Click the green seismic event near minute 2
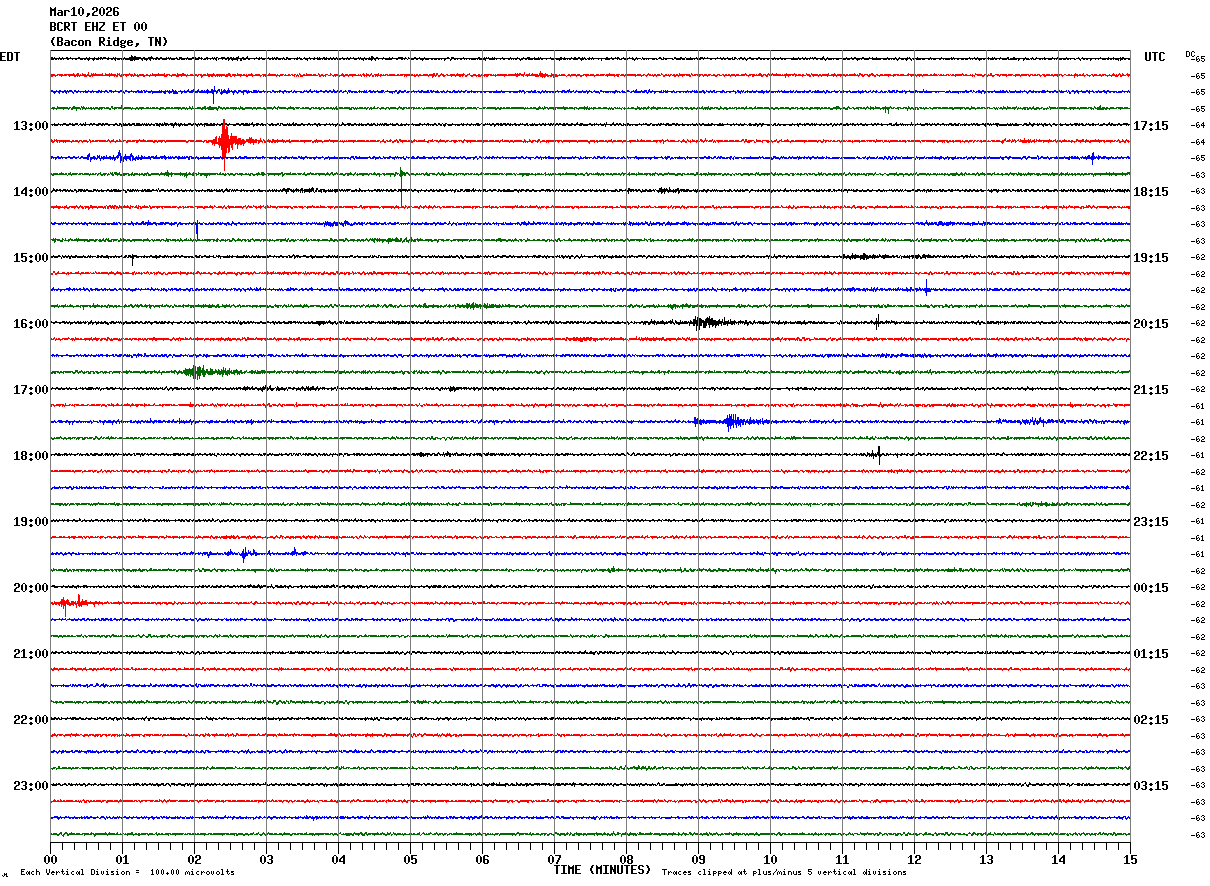 point(198,372)
